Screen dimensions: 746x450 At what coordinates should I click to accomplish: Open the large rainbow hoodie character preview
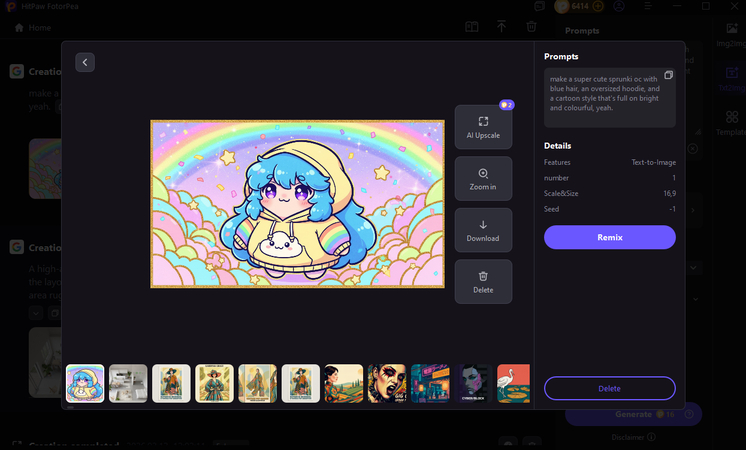point(297,204)
